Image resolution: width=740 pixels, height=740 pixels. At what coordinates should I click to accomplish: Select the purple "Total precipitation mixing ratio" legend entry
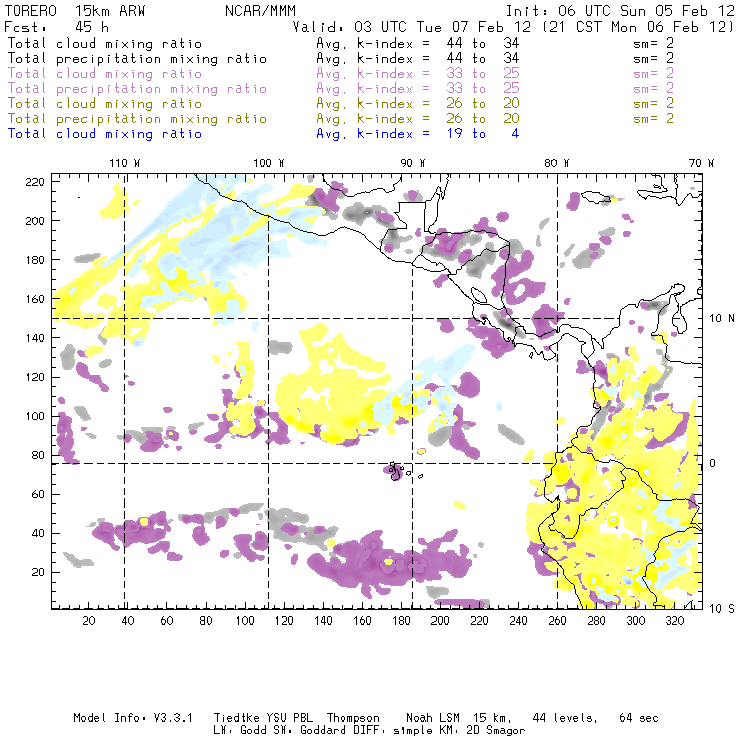pyautogui.click(x=137, y=88)
